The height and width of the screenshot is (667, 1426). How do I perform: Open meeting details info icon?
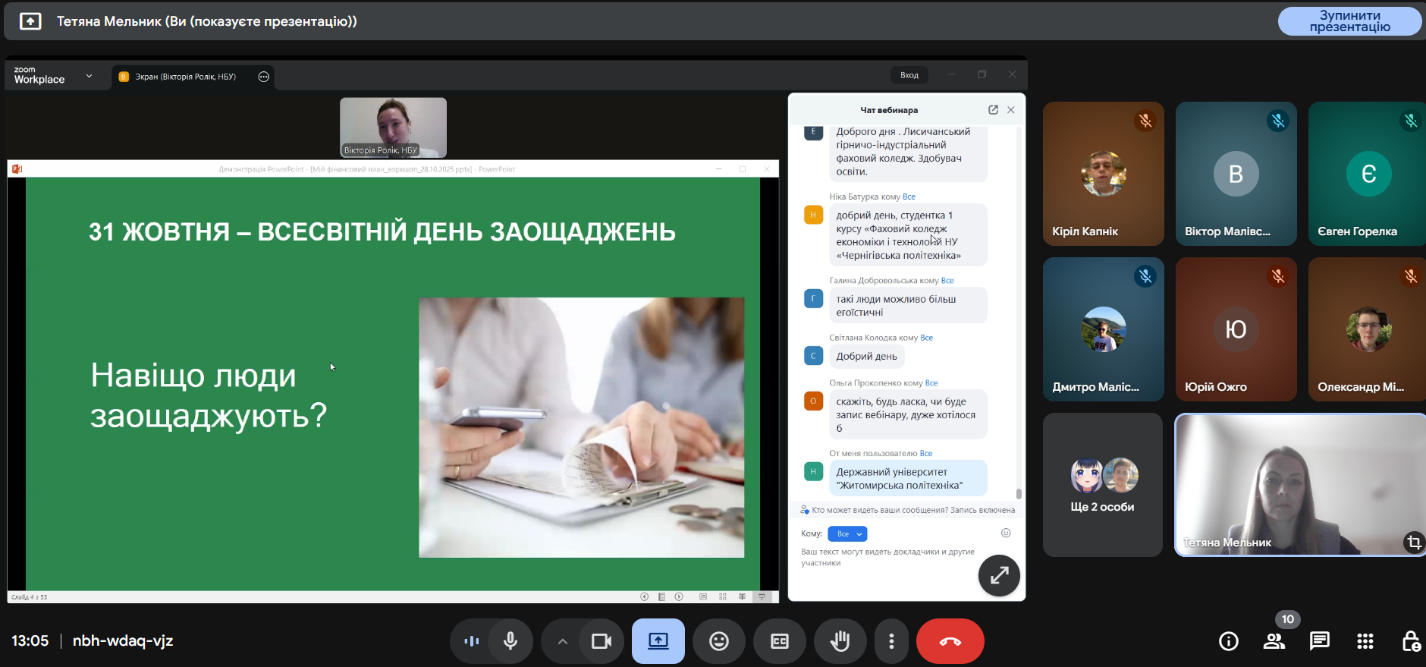click(x=1229, y=641)
